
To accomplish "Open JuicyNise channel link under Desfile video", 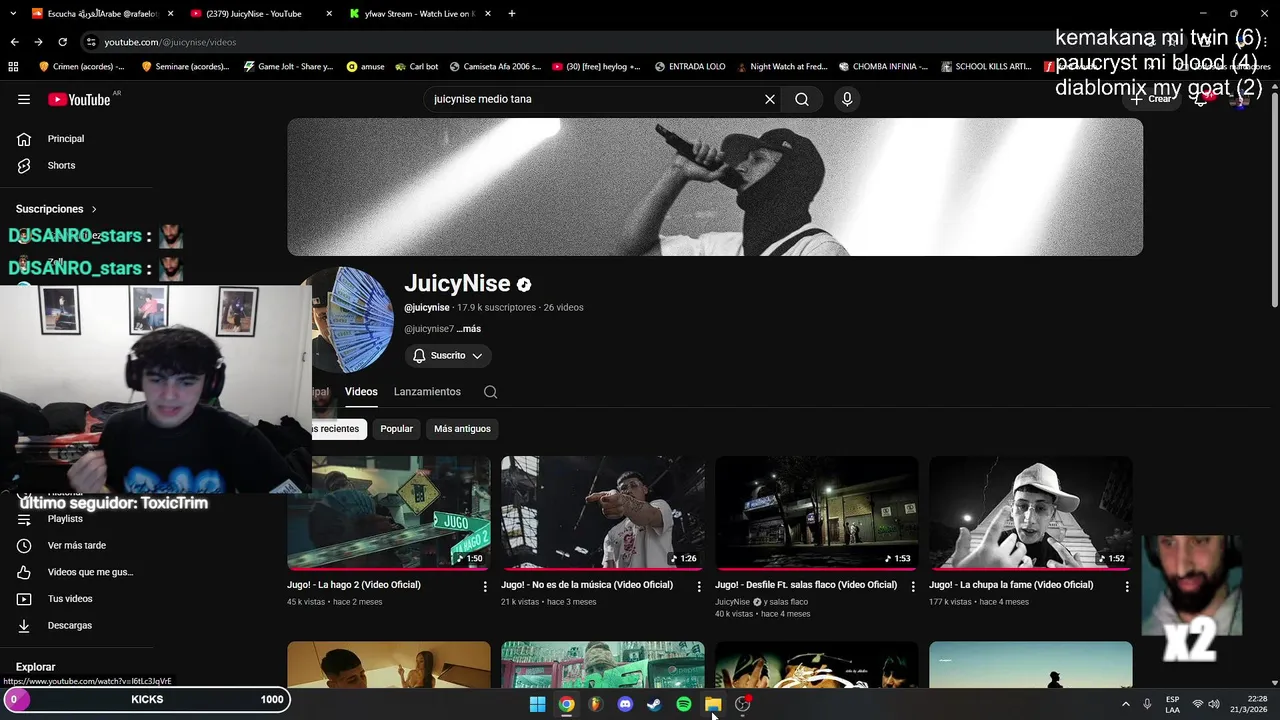I will (x=732, y=602).
